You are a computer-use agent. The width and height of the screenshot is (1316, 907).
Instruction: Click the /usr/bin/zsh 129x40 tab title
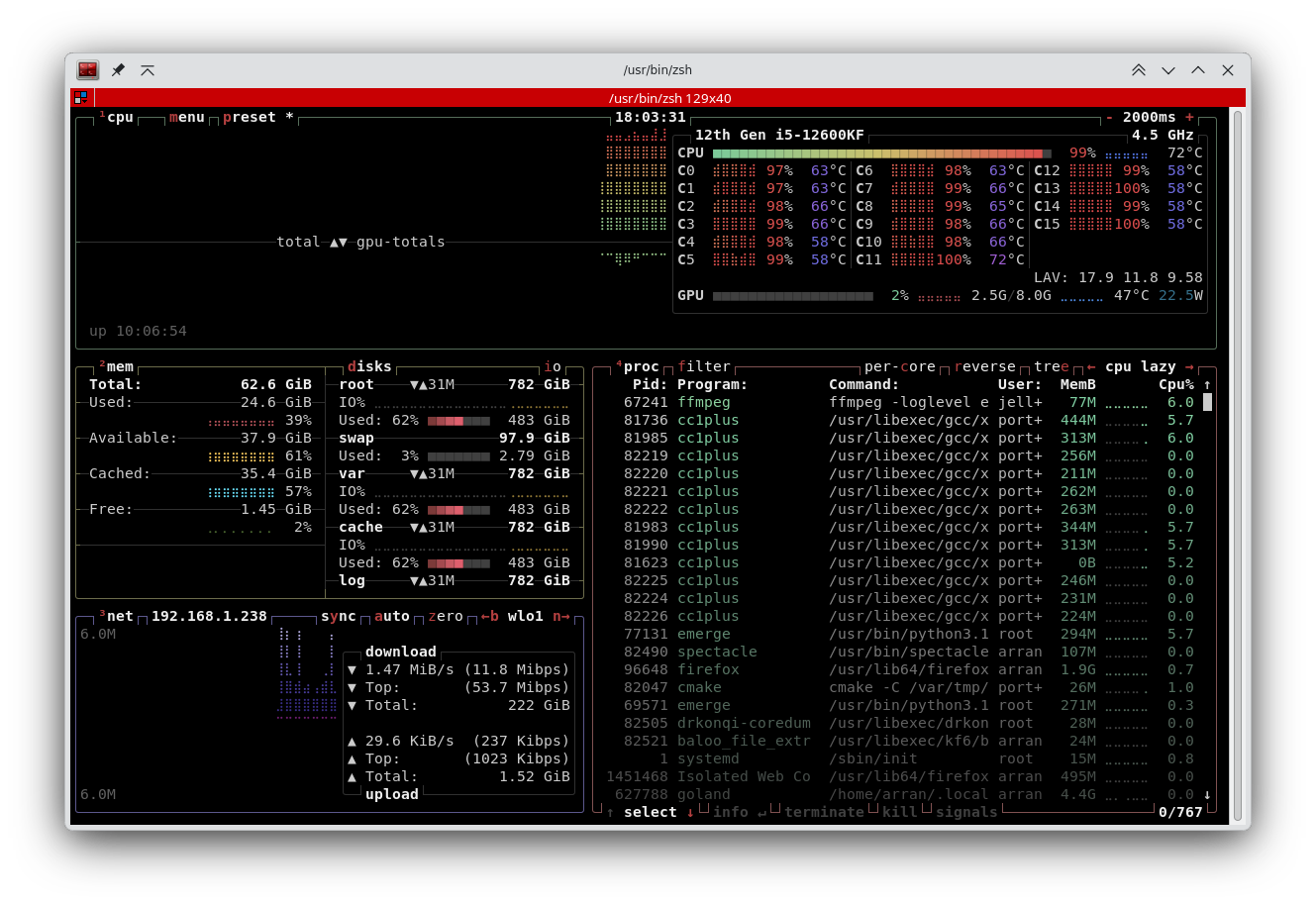(x=669, y=98)
